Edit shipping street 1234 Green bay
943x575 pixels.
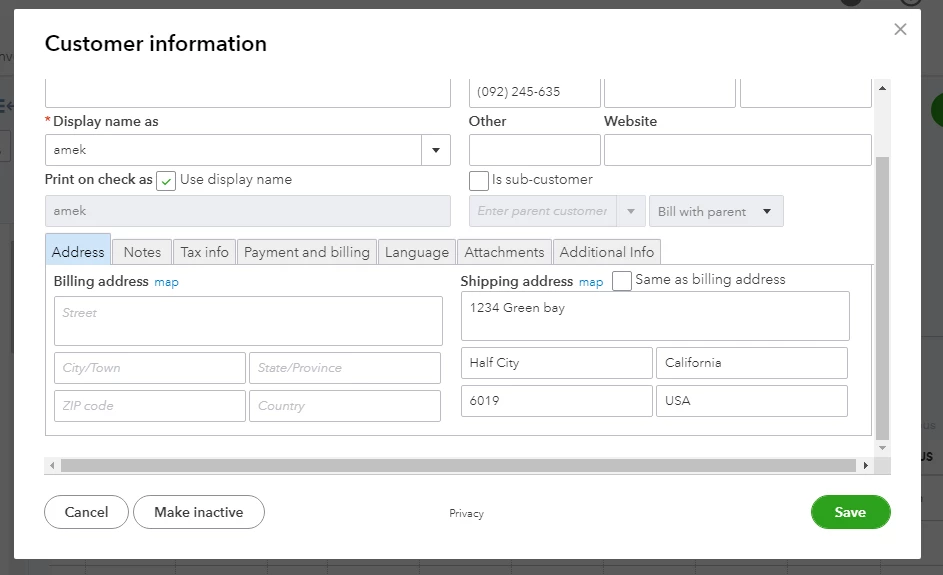(656, 316)
